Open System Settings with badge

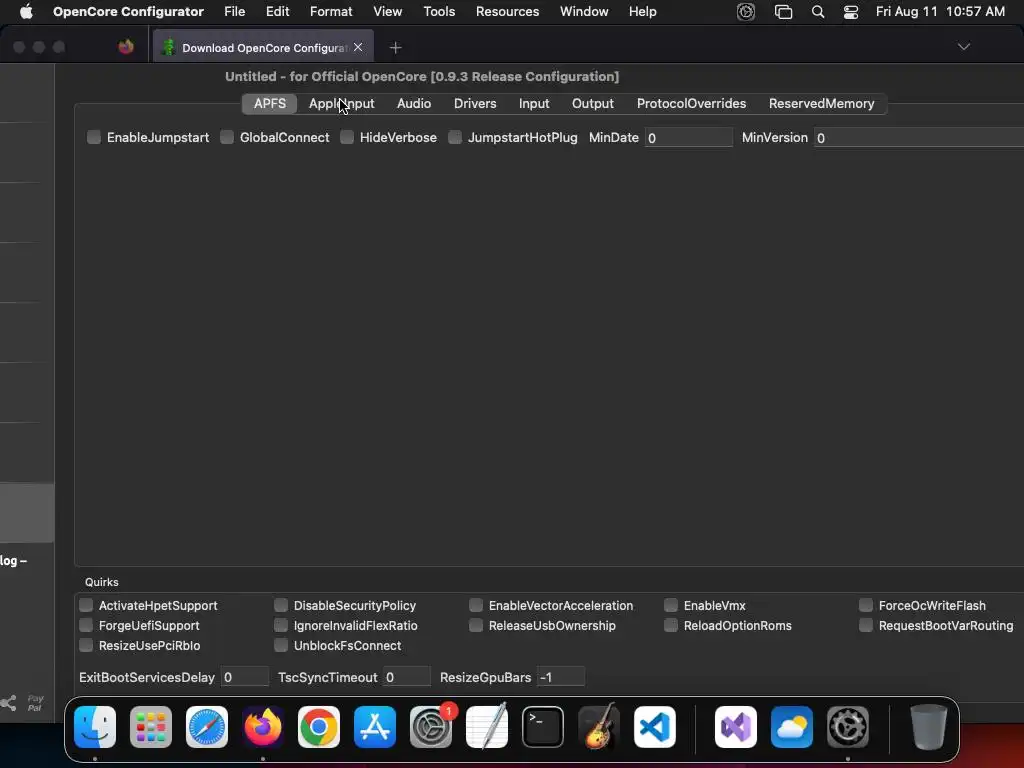click(x=431, y=727)
